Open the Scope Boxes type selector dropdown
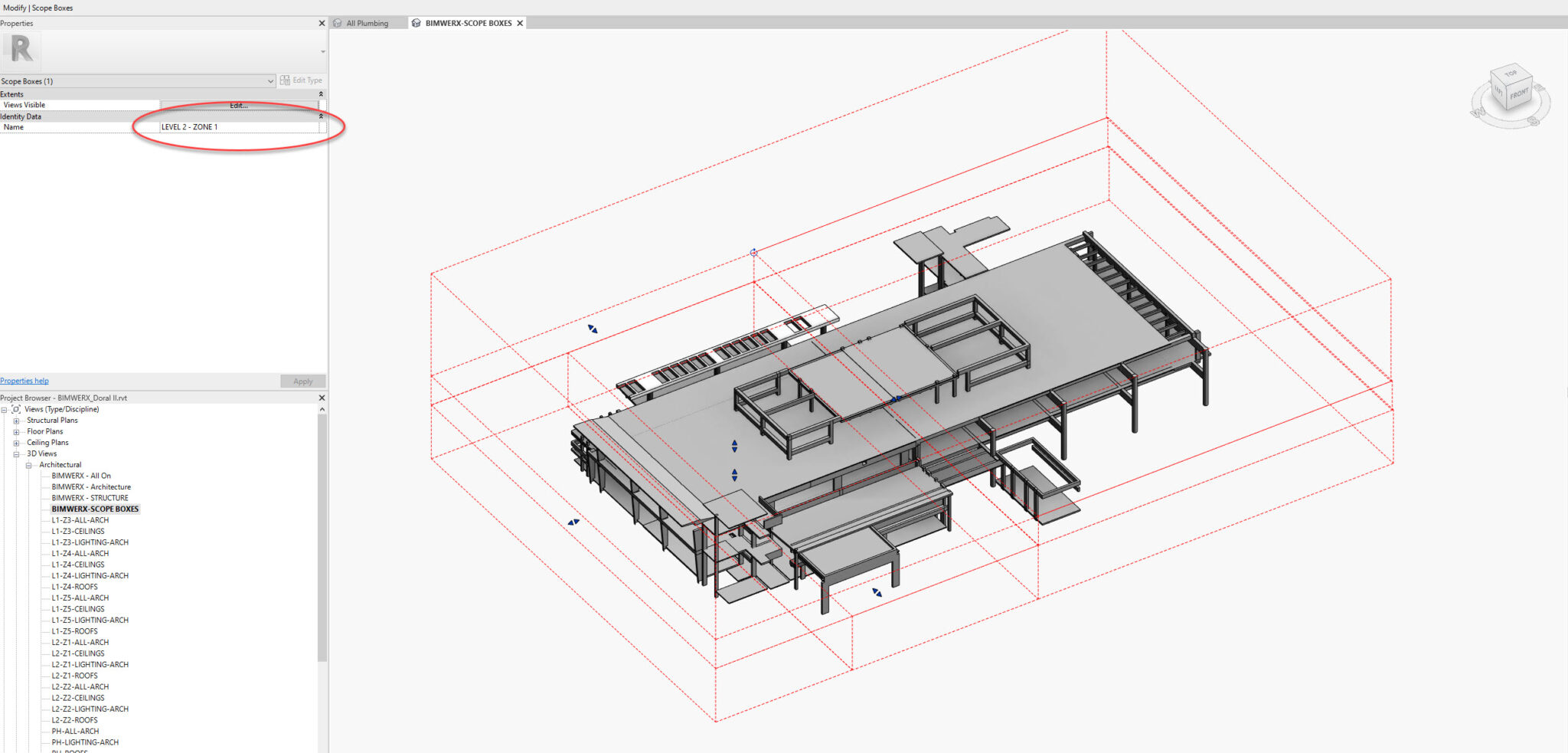The height and width of the screenshot is (753, 1568). click(x=269, y=80)
